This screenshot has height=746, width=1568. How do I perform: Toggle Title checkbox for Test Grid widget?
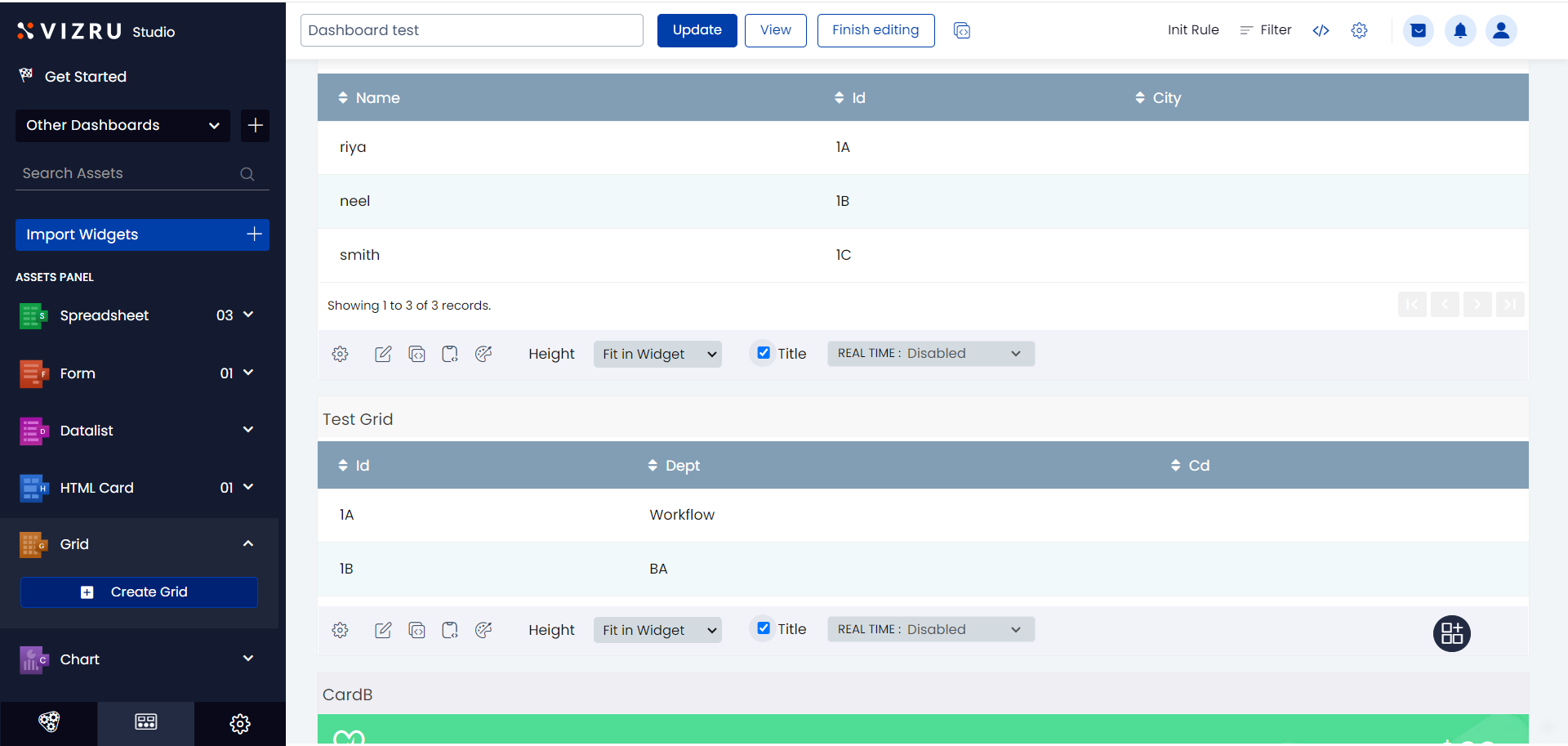tap(764, 628)
